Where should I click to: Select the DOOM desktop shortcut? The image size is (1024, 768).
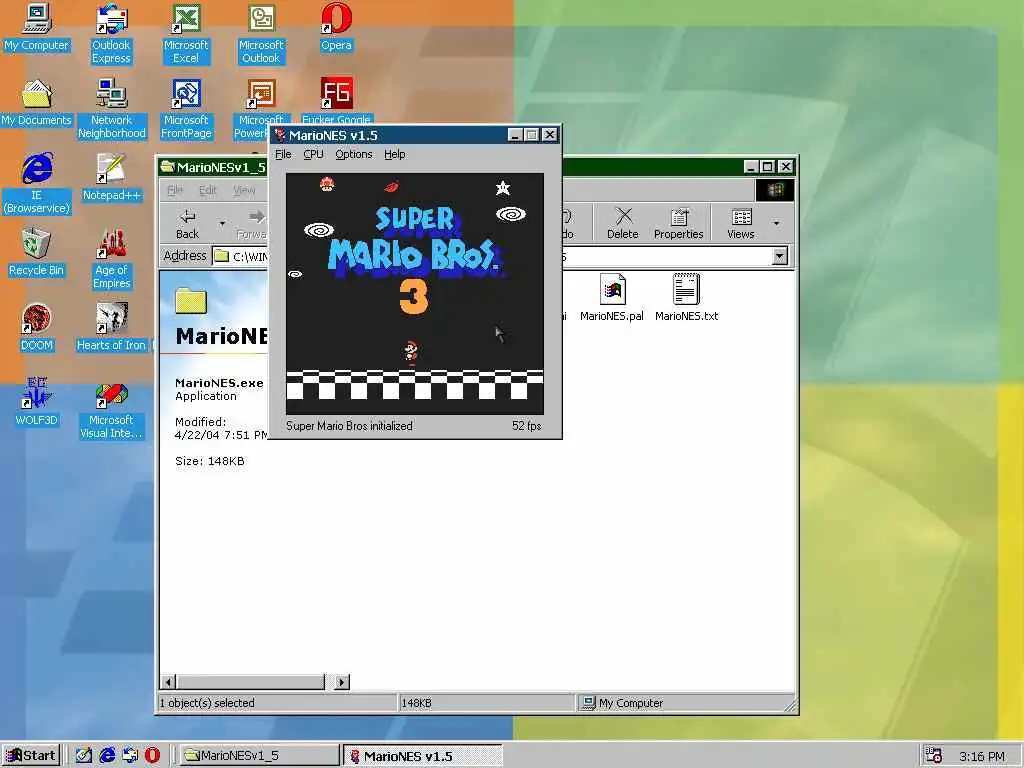(36, 328)
